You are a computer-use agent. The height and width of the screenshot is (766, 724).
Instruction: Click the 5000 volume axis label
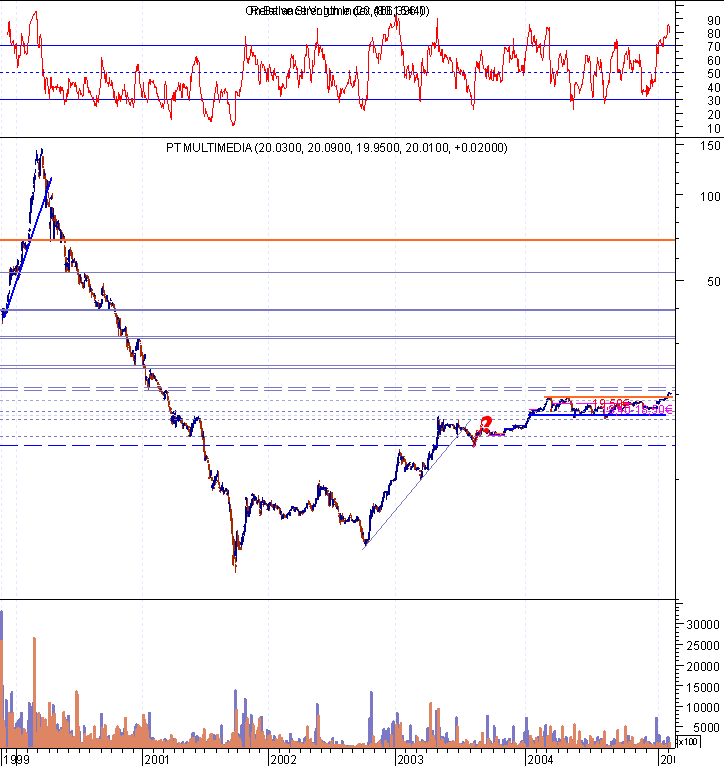coord(706,728)
